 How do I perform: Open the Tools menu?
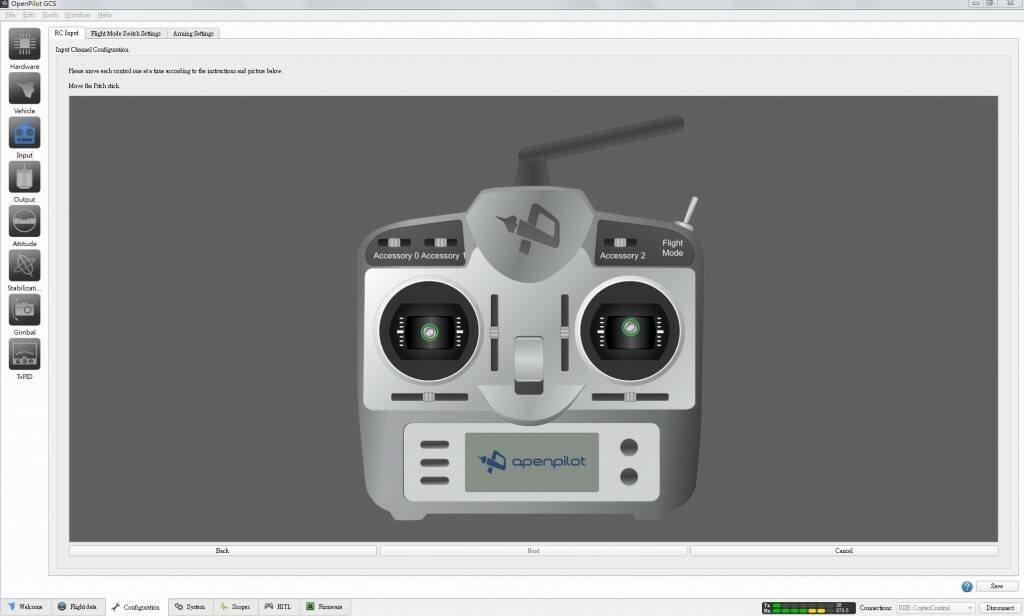[50, 15]
